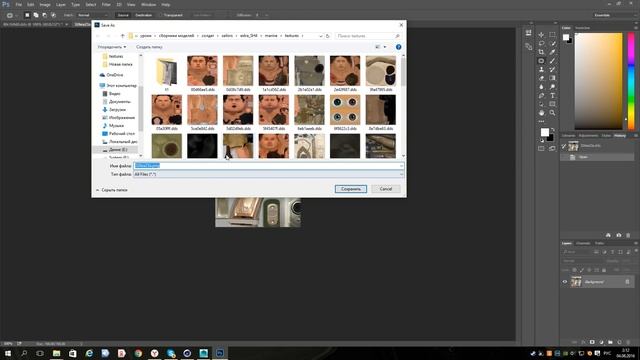Choose Add to Selection mode in options bar
640x360 pixels.
36,15
